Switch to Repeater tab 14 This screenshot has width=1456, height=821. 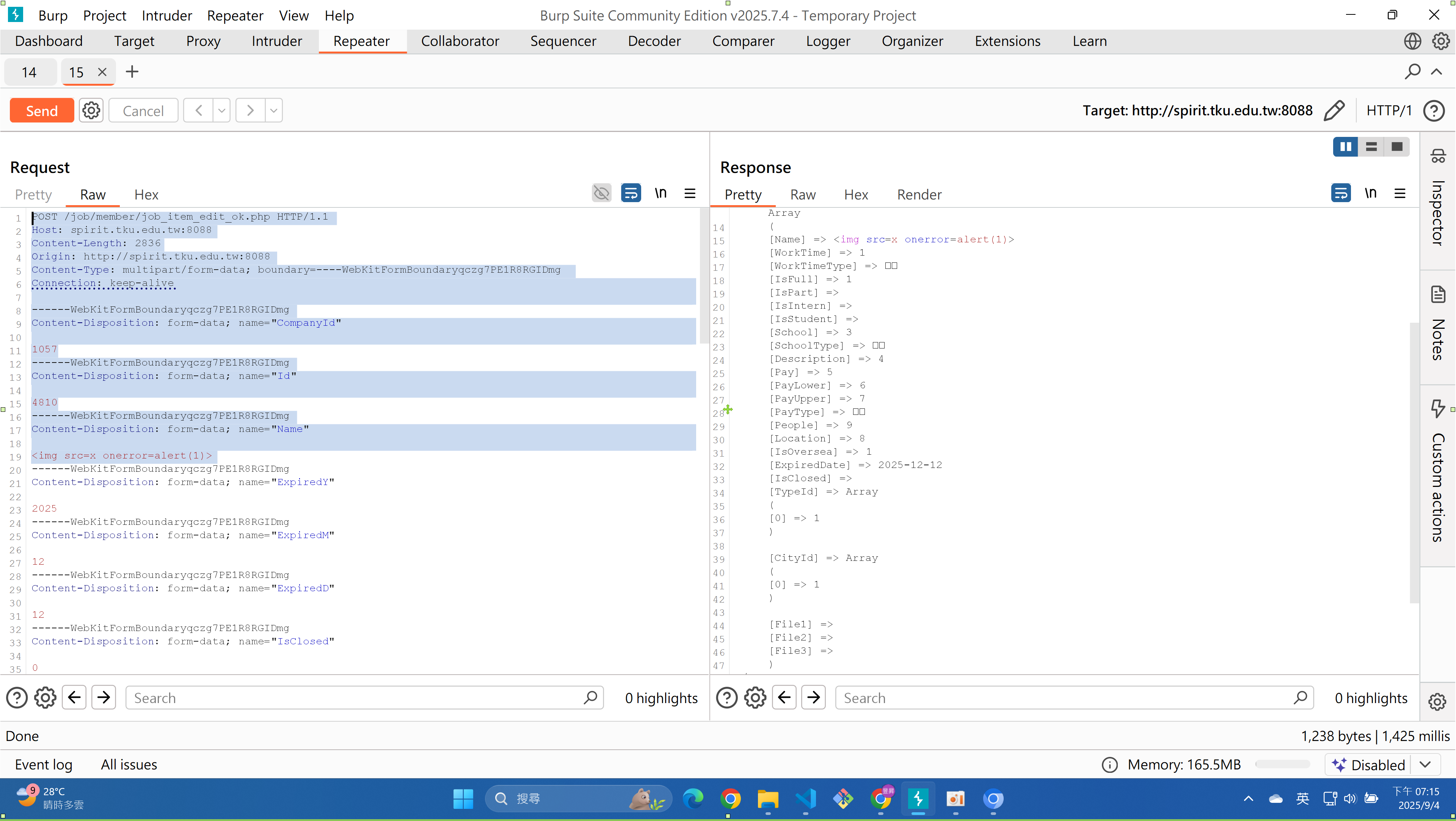click(30, 72)
